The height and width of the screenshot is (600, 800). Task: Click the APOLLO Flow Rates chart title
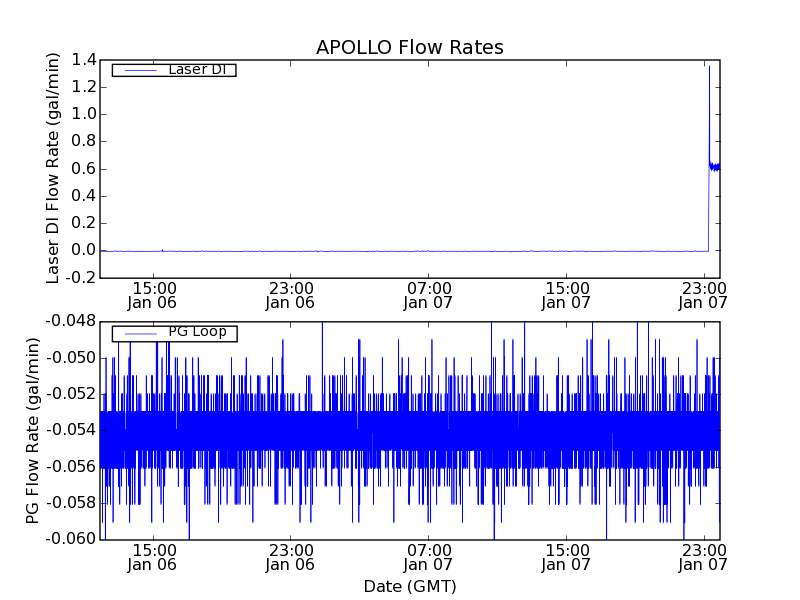[x=409, y=48]
